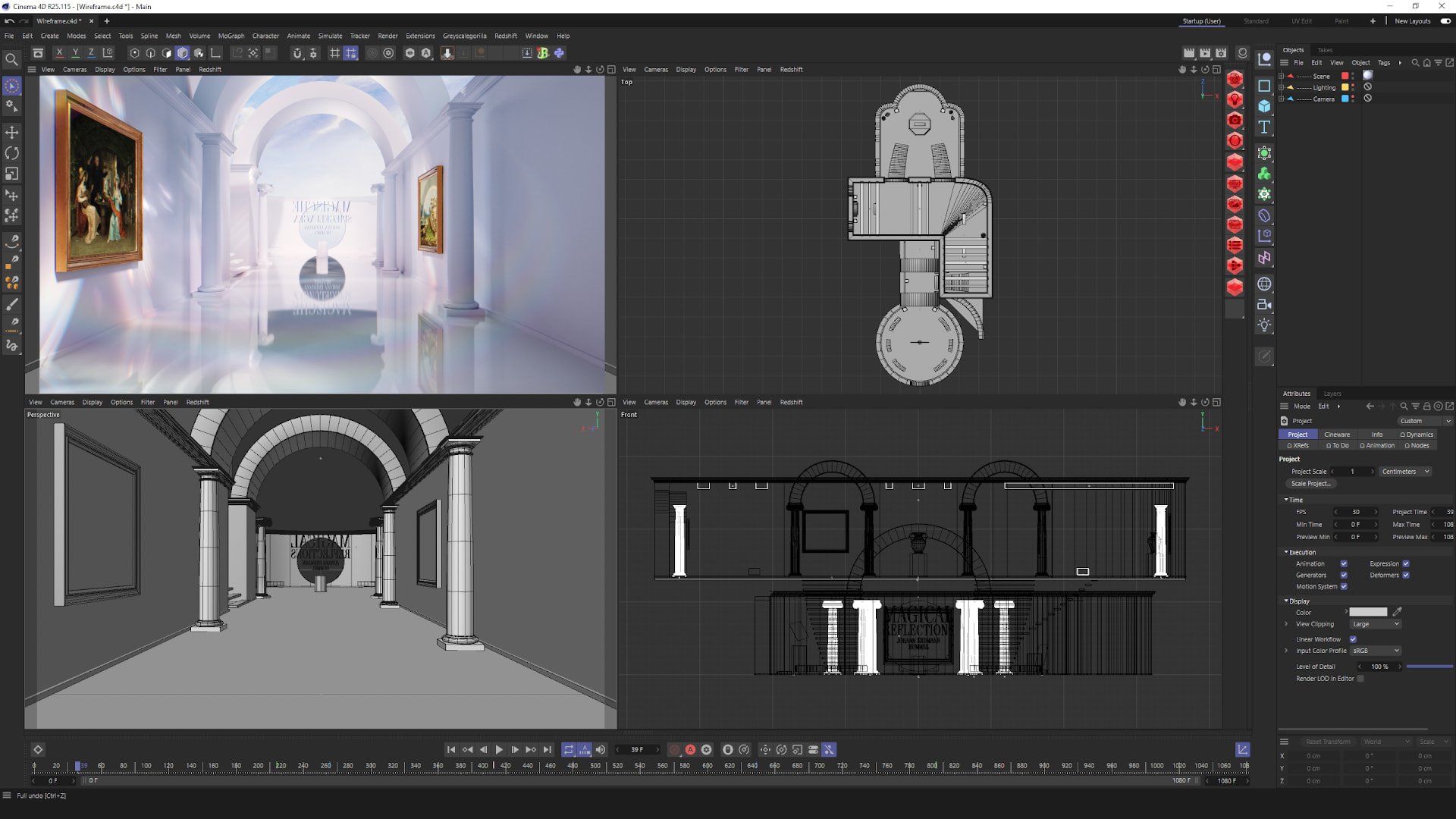Select the Text spline tool icon

click(x=1264, y=127)
